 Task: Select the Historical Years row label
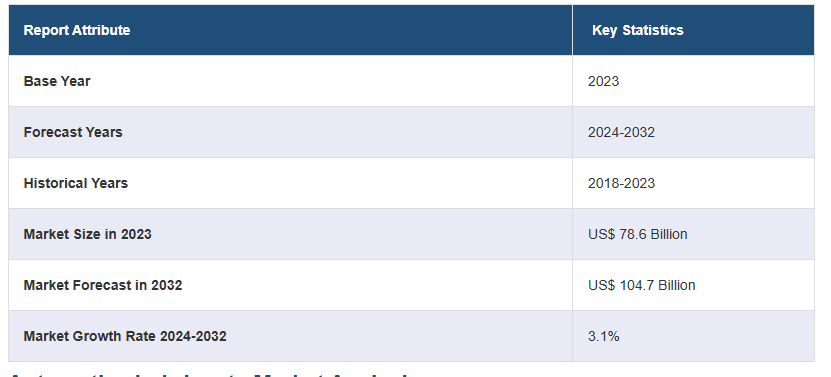76,183
